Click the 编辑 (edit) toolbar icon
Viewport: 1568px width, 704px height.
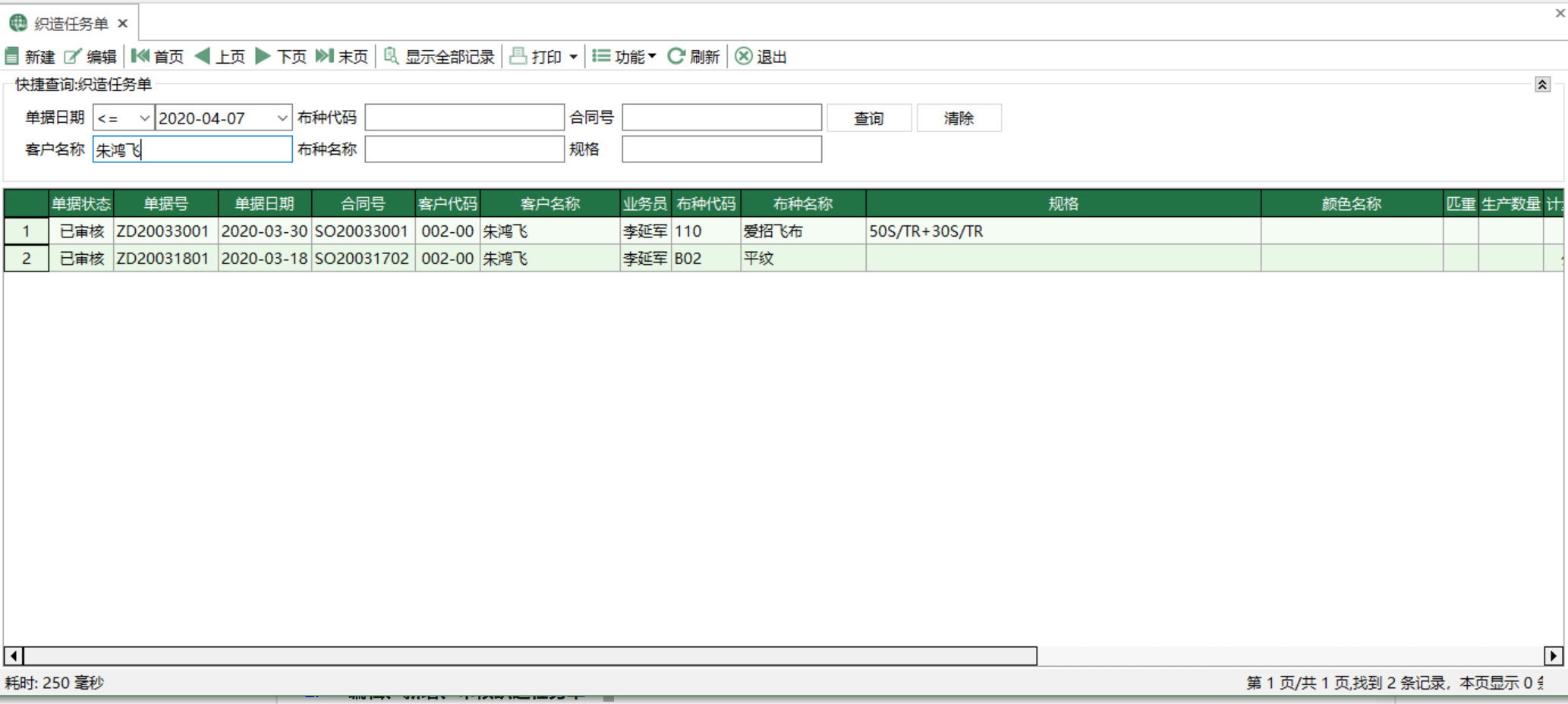coord(72,56)
